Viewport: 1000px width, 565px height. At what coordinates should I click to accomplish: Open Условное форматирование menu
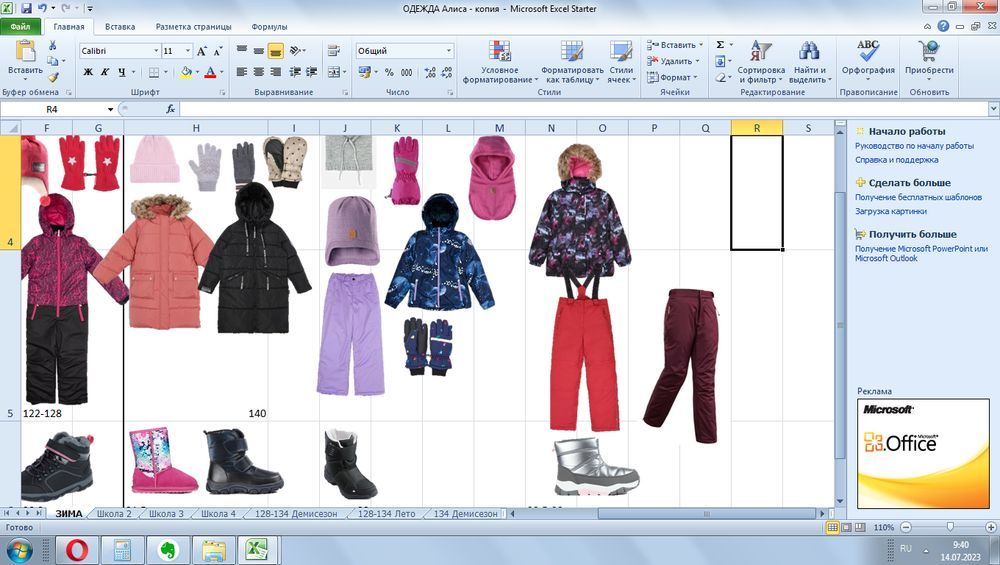[x=499, y=62]
